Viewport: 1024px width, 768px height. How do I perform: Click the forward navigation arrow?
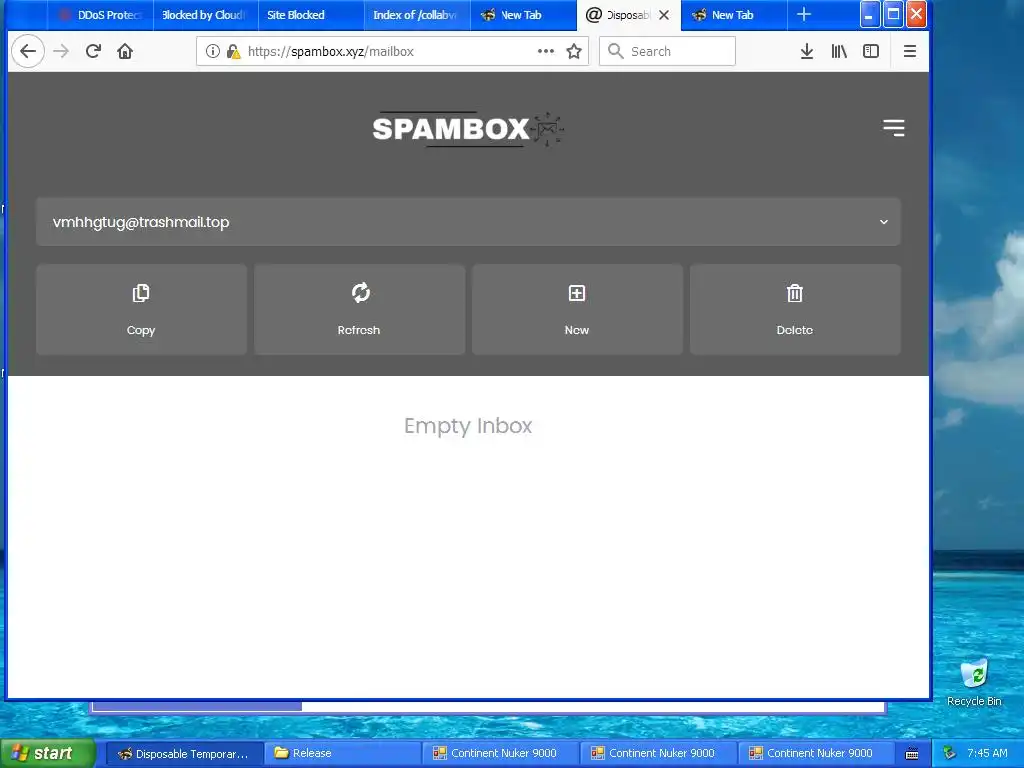pyautogui.click(x=61, y=51)
